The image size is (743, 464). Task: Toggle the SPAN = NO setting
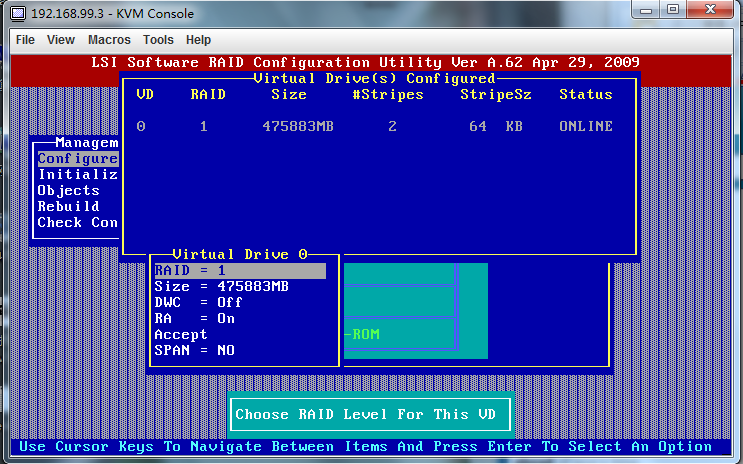tap(194, 350)
